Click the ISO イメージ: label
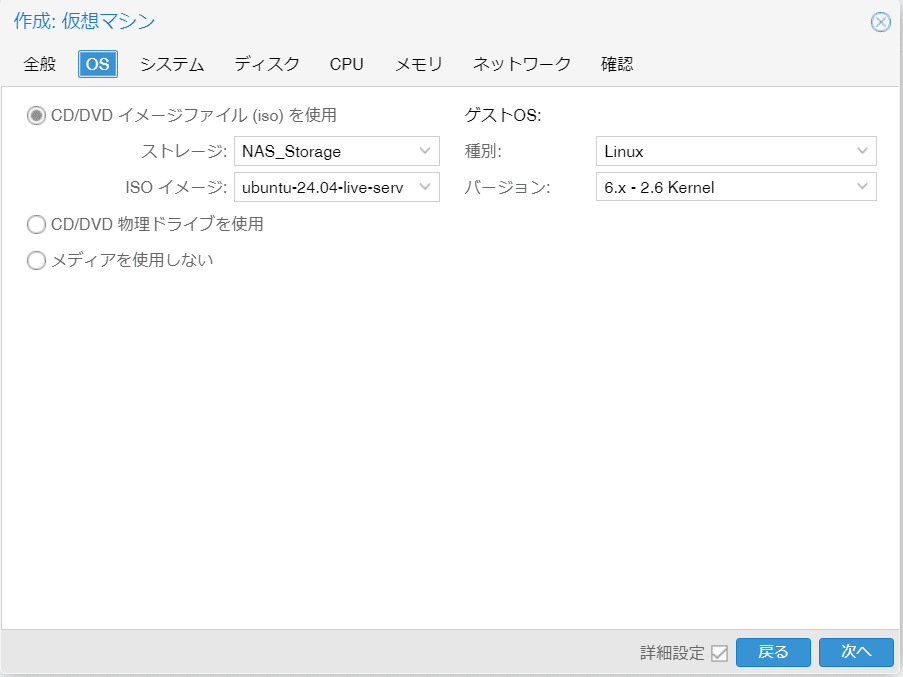This screenshot has width=903, height=677. pyautogui.click(x=176, y=187)
